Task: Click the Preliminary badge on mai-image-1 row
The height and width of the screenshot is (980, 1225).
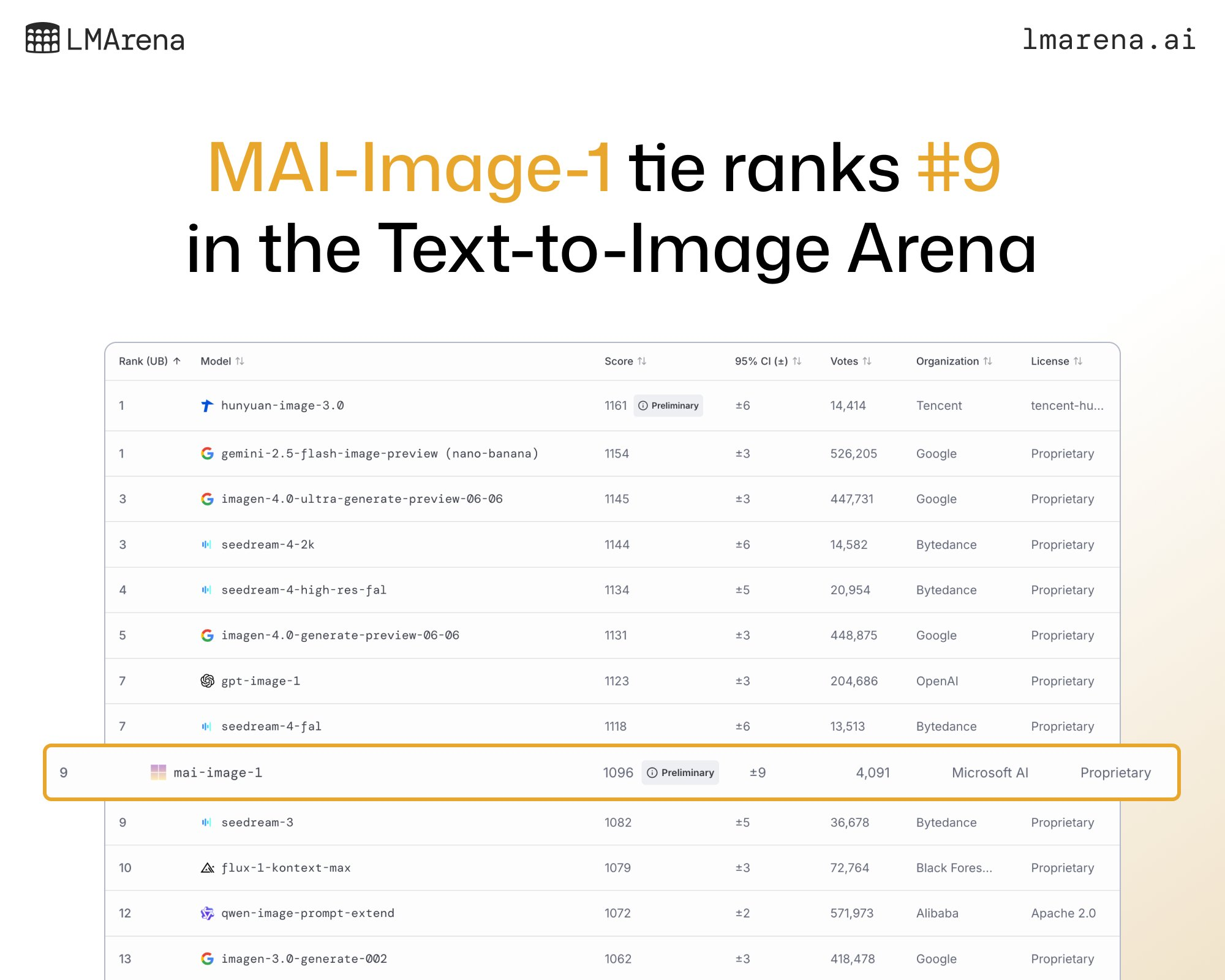Action: pyautogui.click(x=680, y=772)
